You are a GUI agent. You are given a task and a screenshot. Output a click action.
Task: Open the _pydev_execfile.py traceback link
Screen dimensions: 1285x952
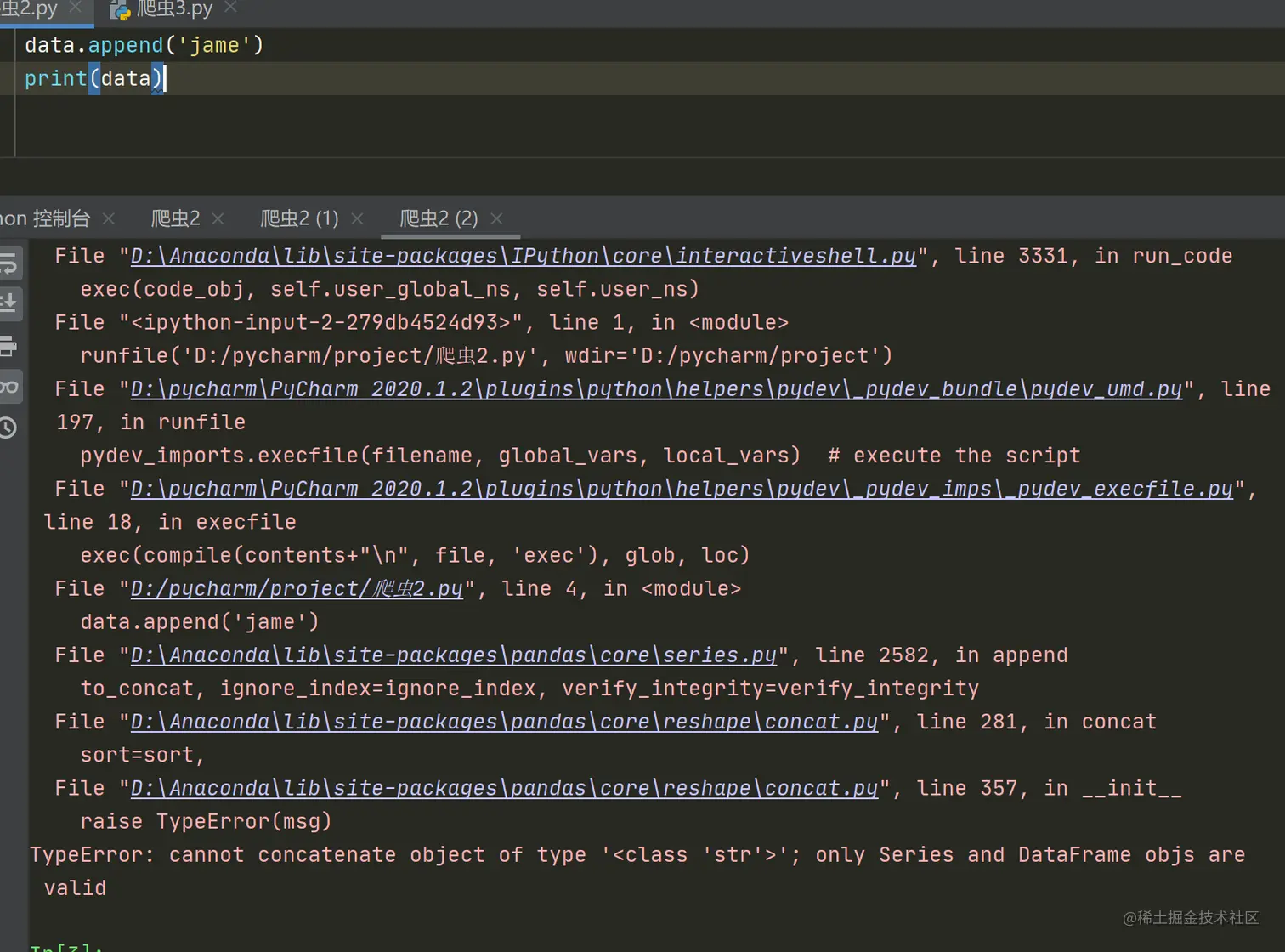click(682, 489)
